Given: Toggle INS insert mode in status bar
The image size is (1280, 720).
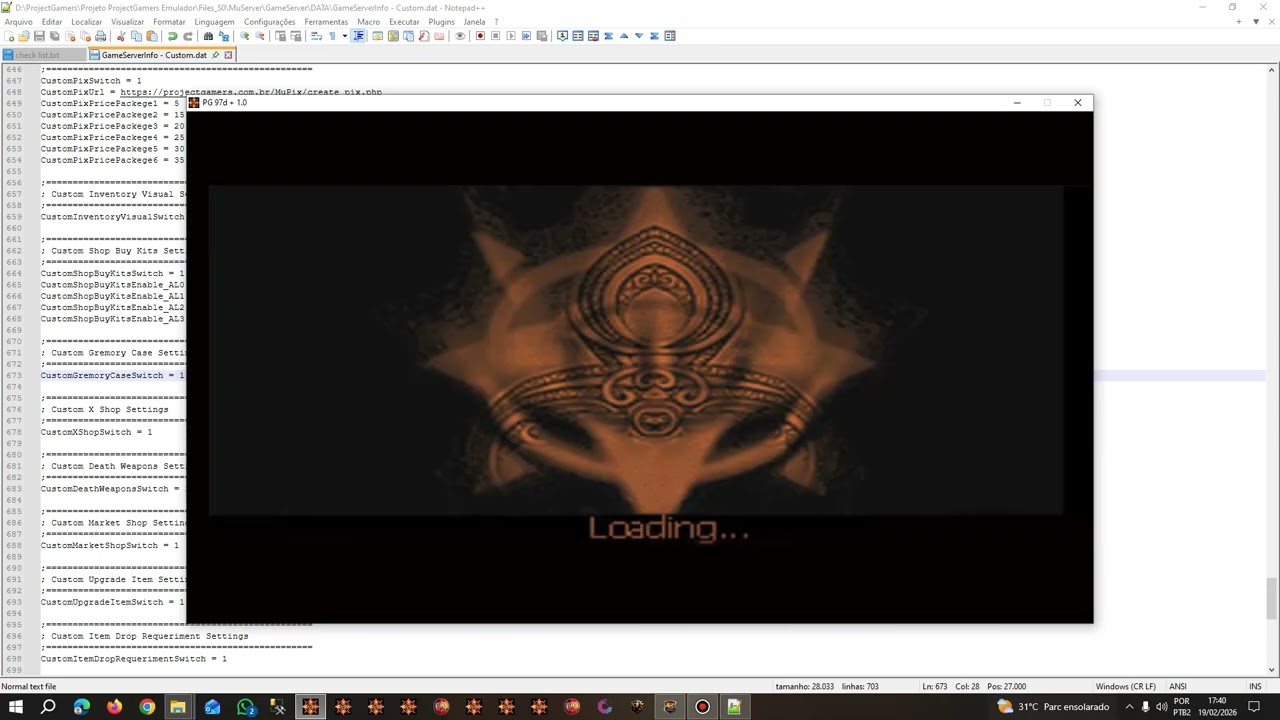Looking at the screenshot, I should tap(1255, 686).
